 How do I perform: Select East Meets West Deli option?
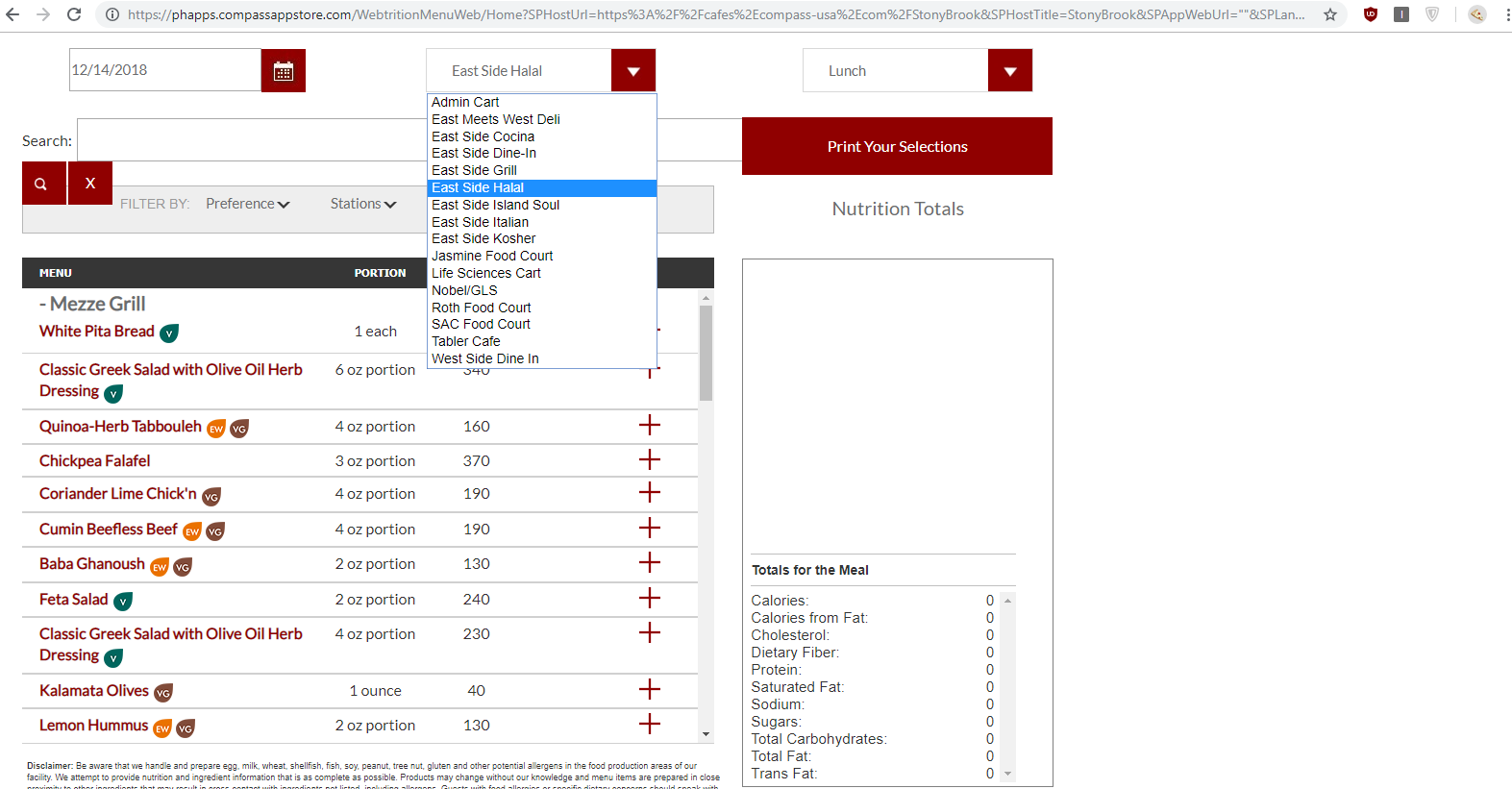point(542,119)
